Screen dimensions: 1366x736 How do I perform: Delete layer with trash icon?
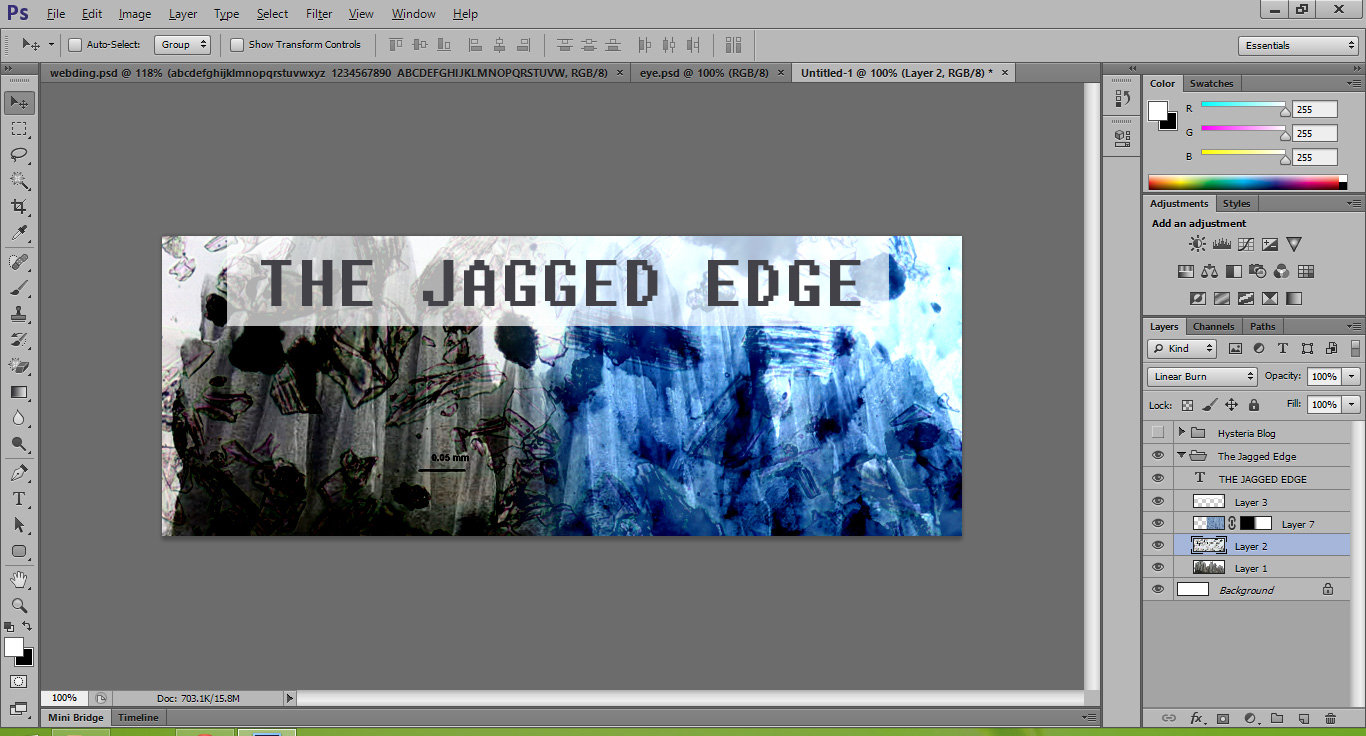click(x=1330, y=718)
